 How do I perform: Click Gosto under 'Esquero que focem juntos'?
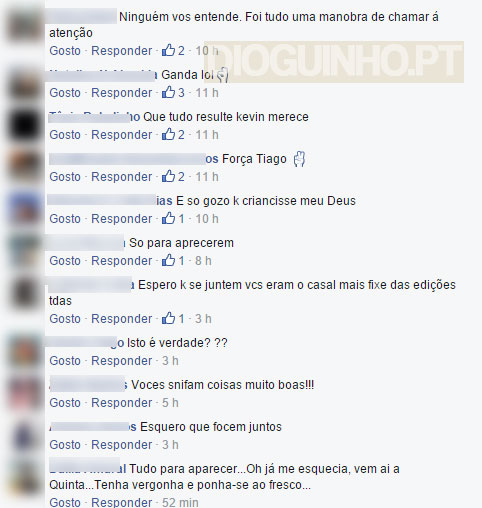pyautogui.click(x=65, y=445)
